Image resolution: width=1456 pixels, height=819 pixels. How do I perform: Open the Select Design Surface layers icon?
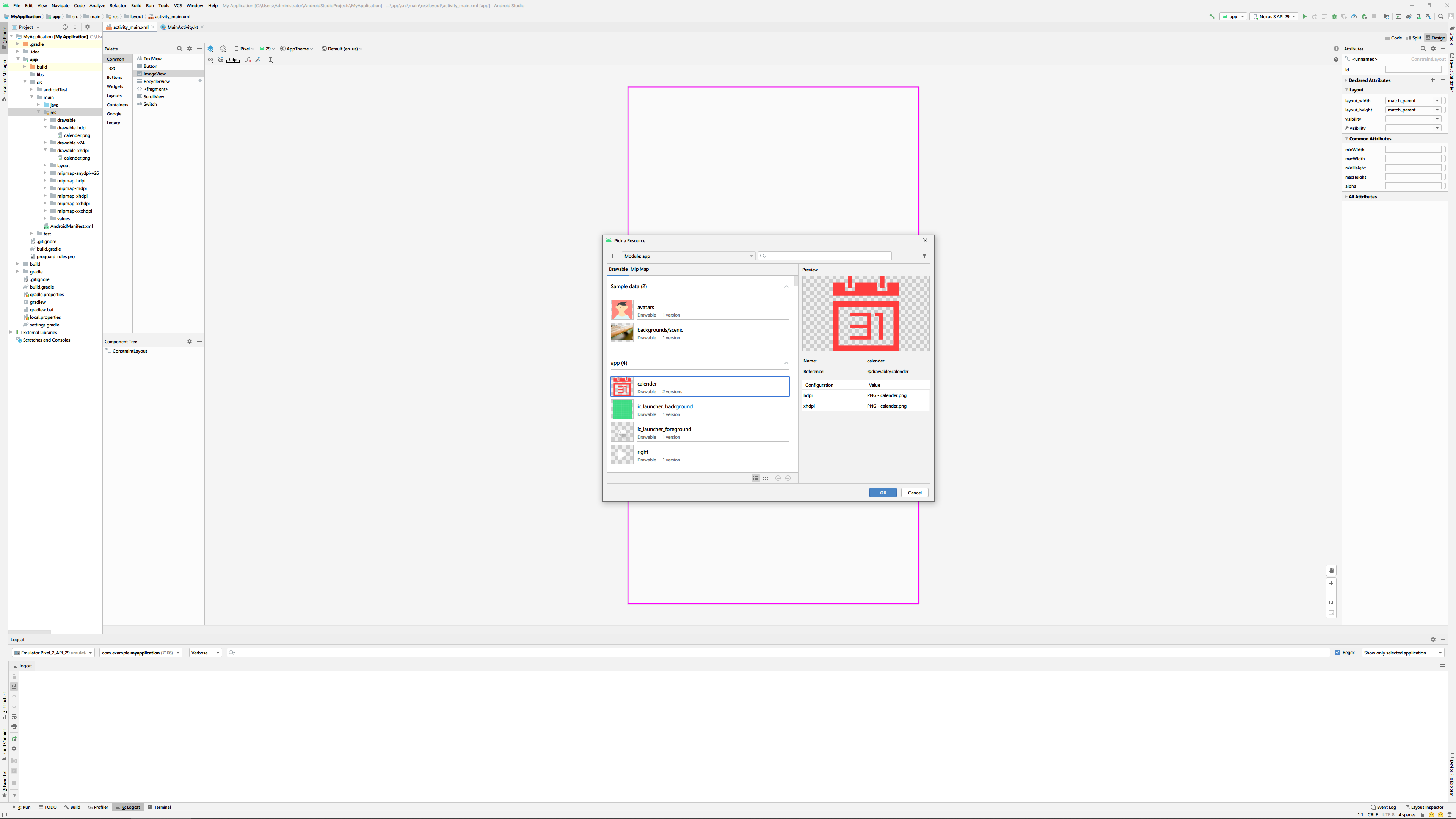point(211,49)
